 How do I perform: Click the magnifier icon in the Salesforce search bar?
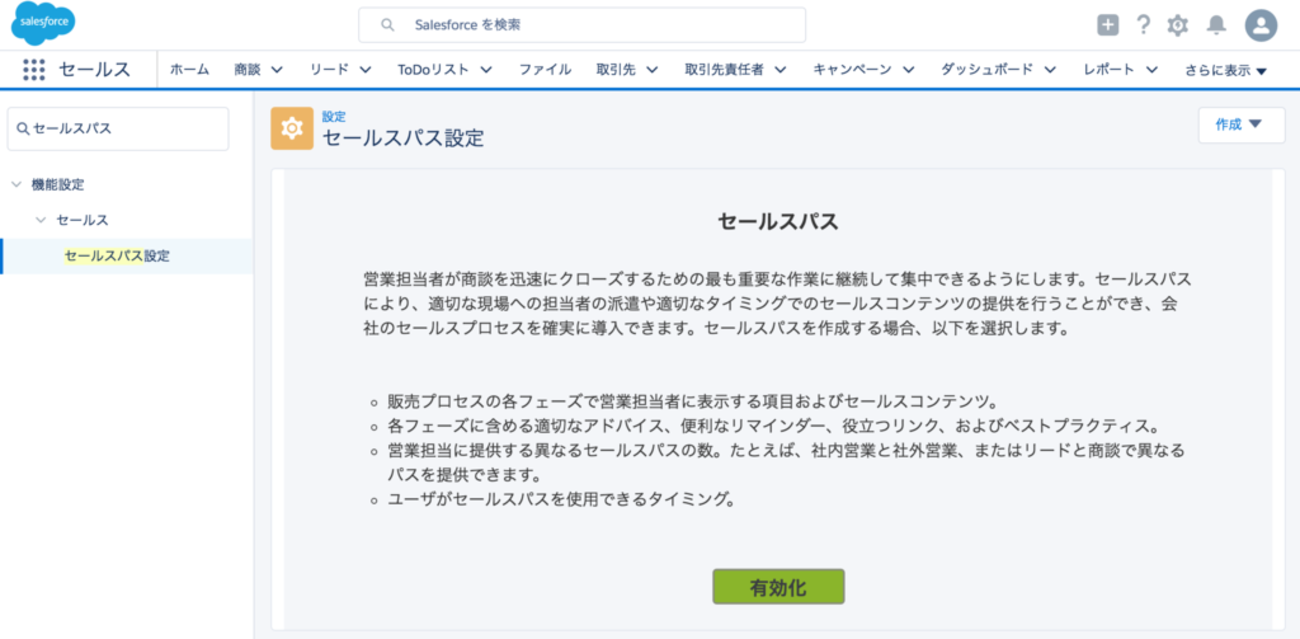pos(388,25)
